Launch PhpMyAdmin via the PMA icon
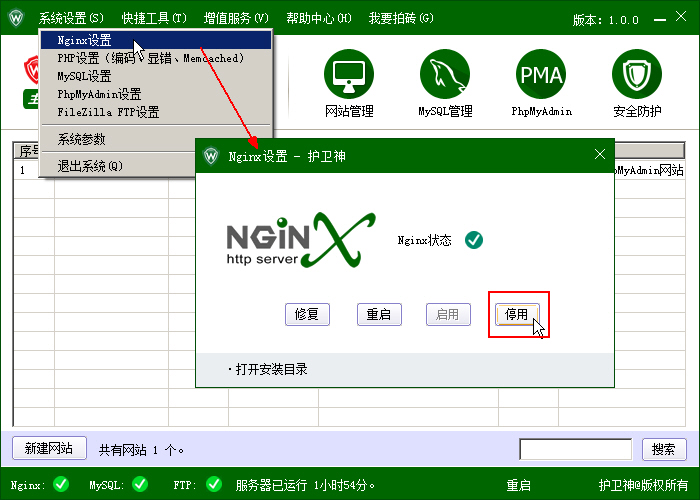The height and width of the screenshot is (500, 700). click(540, 74)
